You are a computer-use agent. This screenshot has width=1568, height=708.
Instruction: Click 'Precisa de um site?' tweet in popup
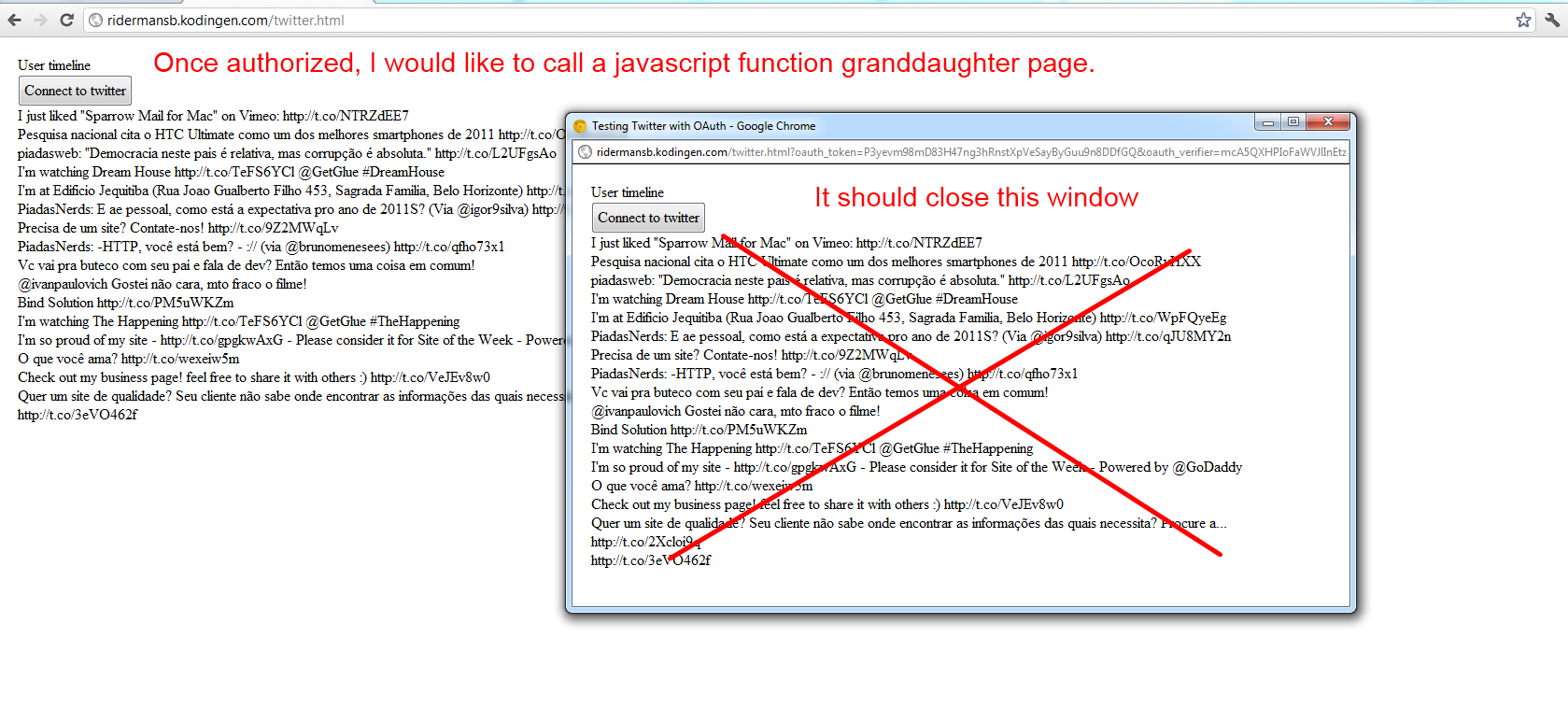pos(751,355)
